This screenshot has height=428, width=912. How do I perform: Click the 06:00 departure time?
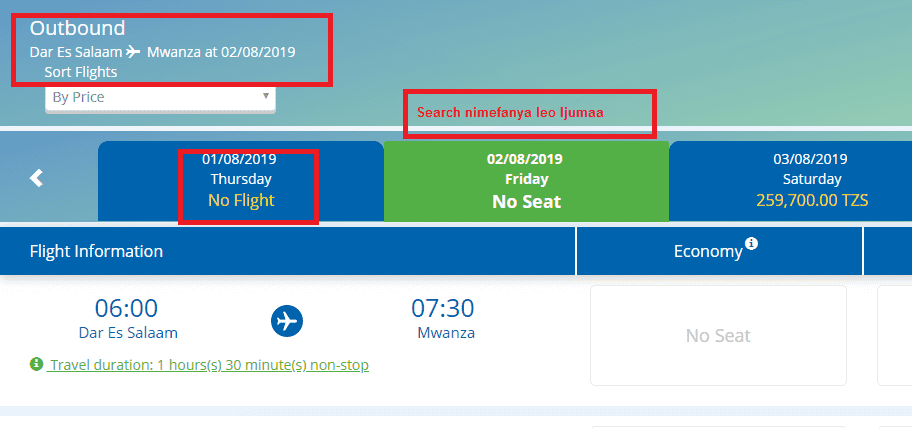126,308
